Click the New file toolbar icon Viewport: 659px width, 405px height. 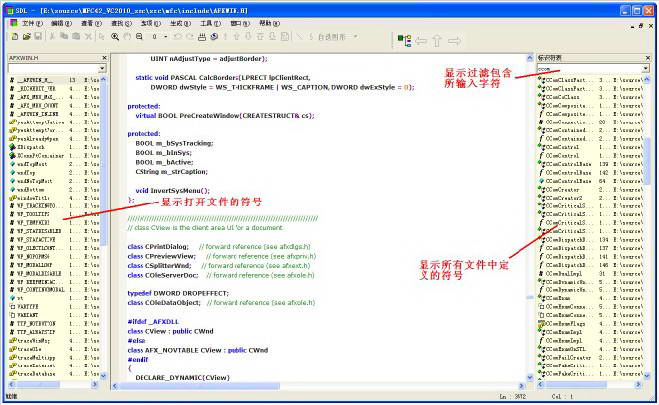[x=15, y=37]
